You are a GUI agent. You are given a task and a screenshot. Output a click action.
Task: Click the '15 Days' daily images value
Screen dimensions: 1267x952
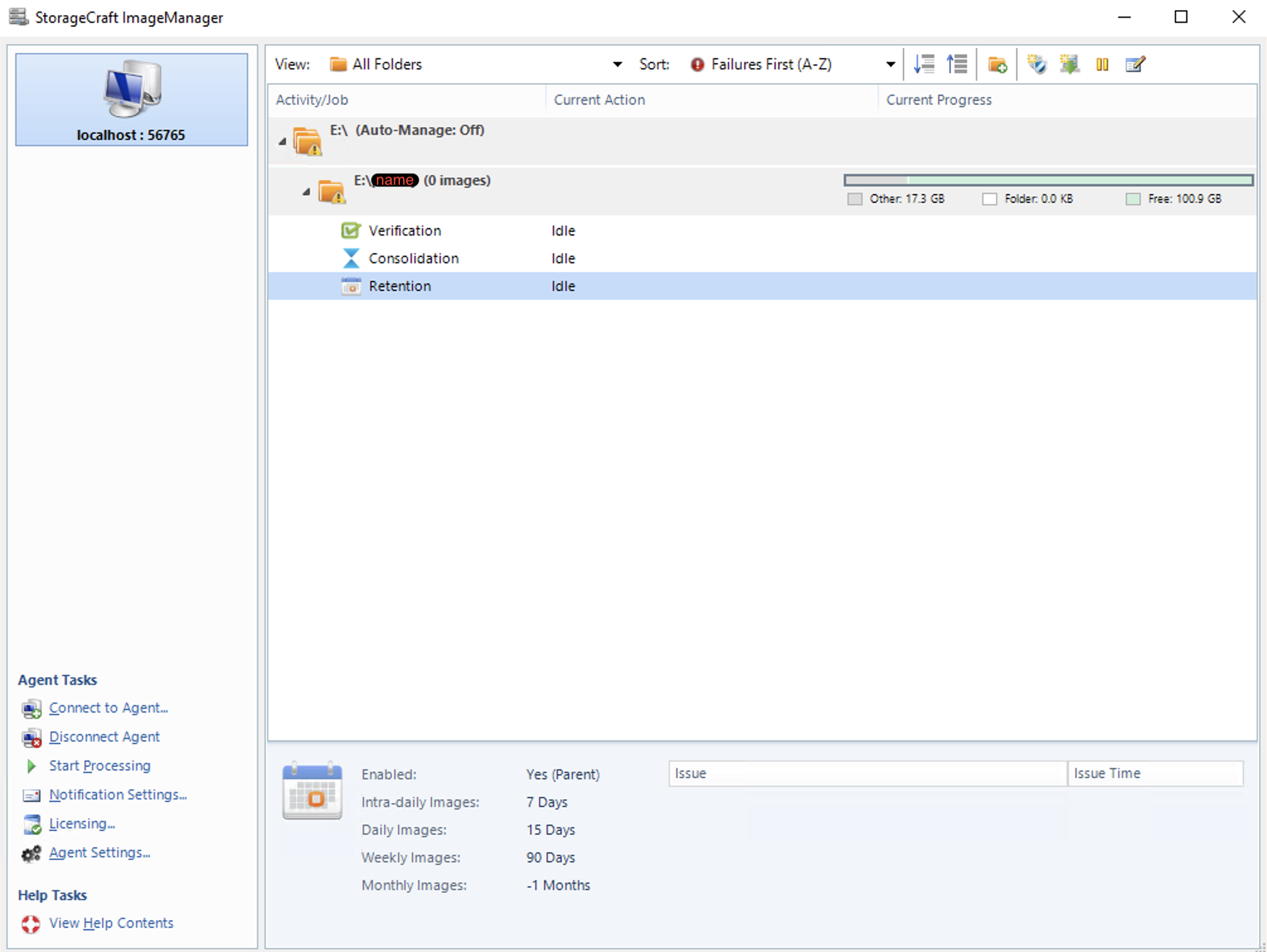click(x=551, y=830)
